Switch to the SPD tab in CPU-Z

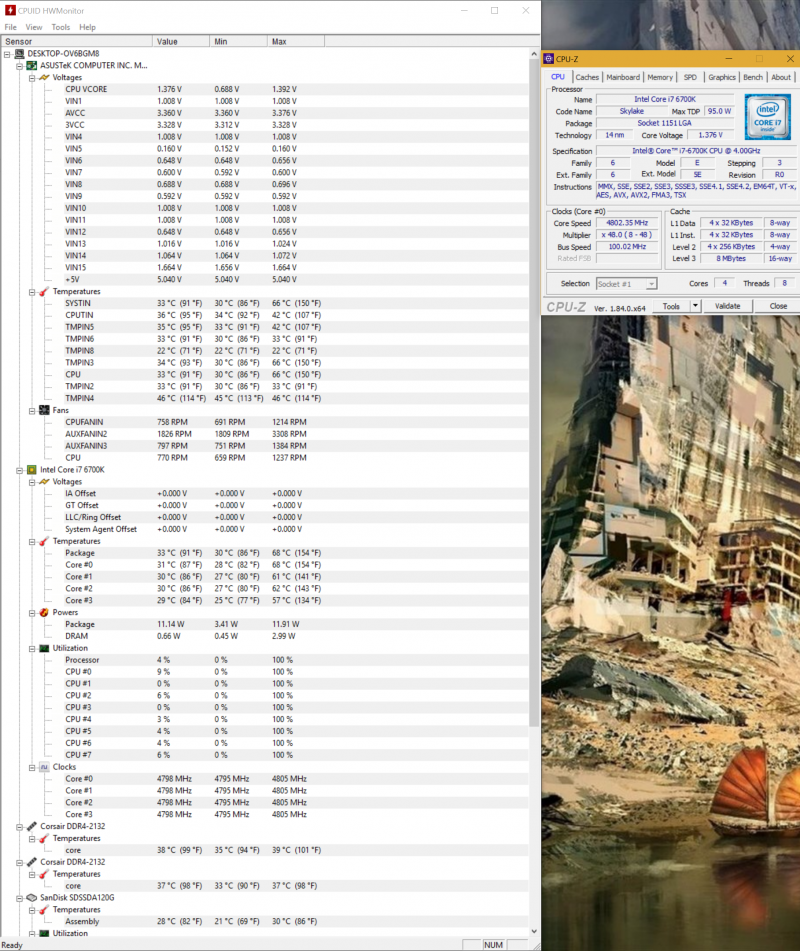click(690, 78)
